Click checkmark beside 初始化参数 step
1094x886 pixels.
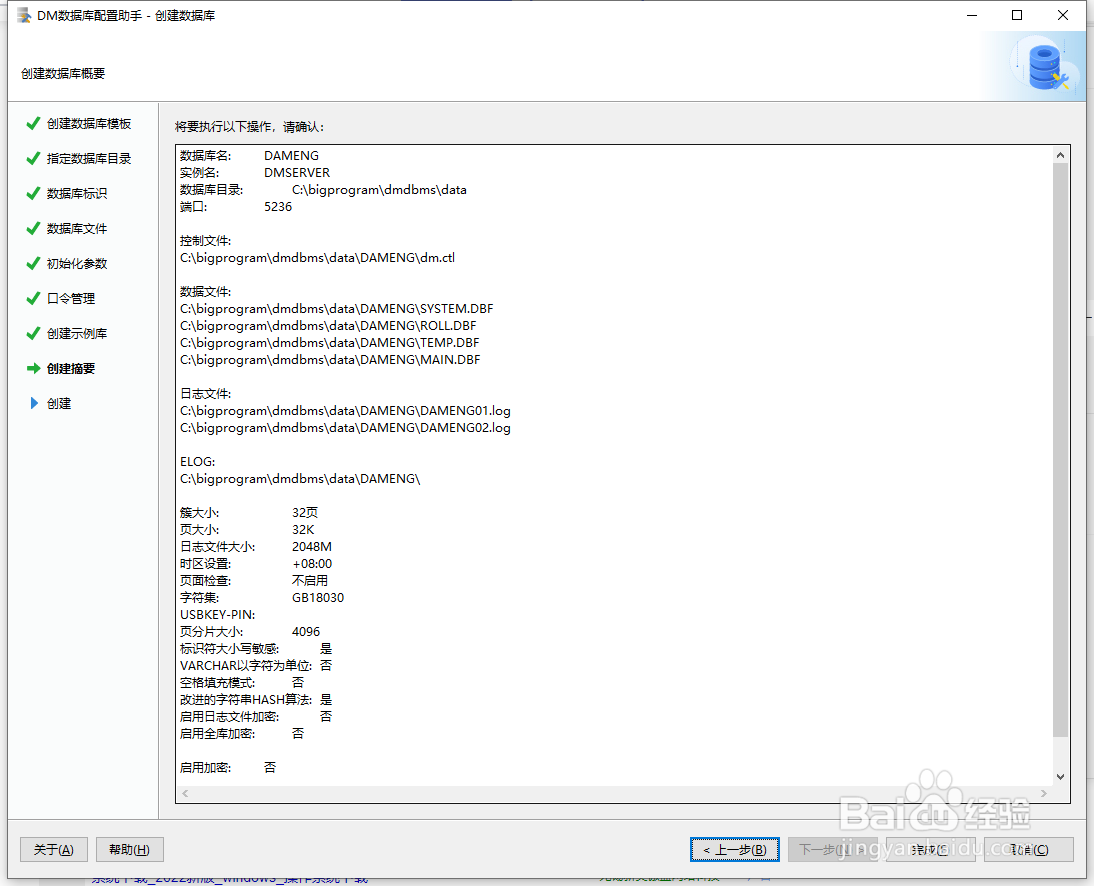(x=33, y=263)
